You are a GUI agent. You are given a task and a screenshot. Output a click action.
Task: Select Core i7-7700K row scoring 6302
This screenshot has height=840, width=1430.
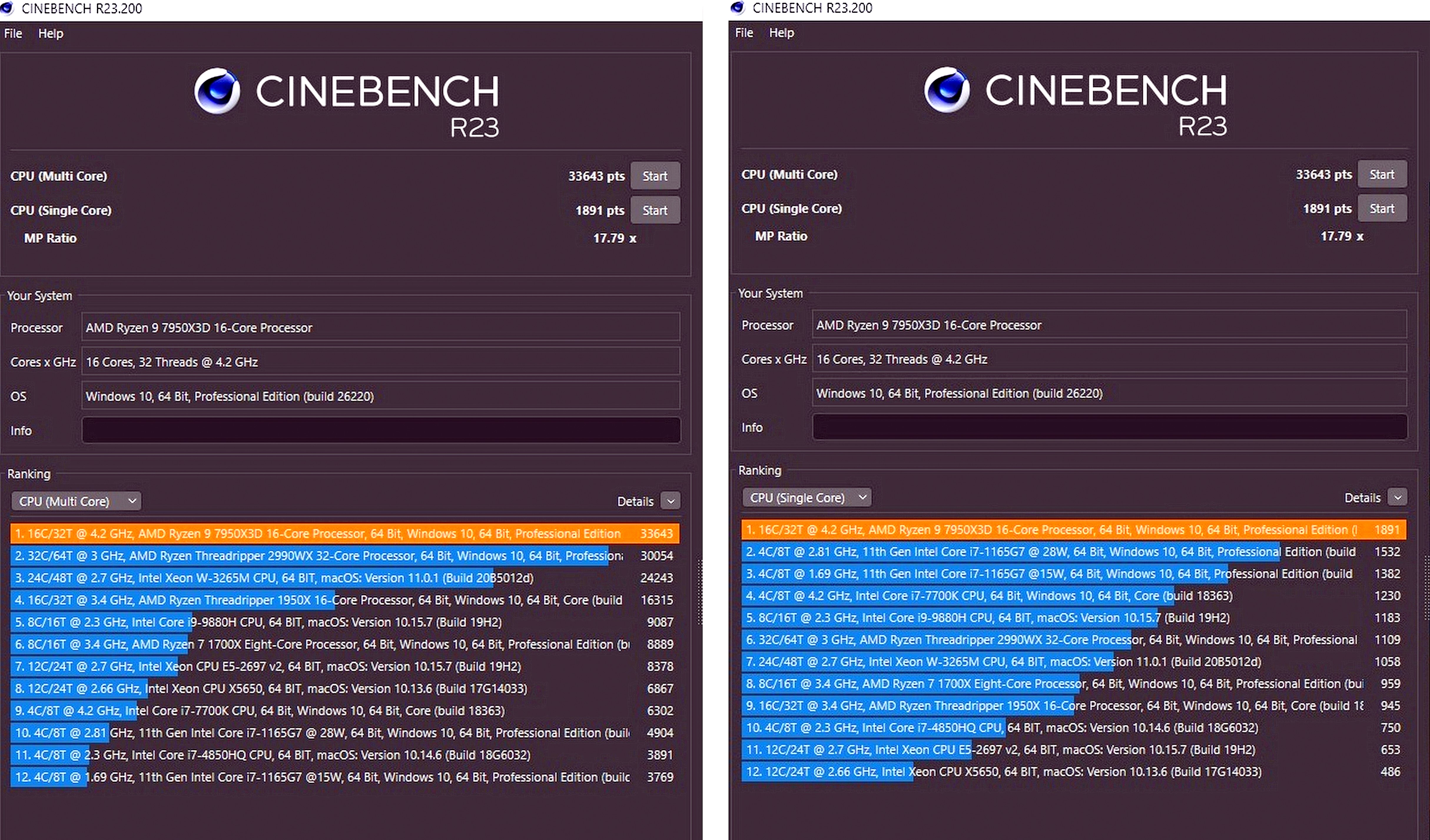(344, 710)
